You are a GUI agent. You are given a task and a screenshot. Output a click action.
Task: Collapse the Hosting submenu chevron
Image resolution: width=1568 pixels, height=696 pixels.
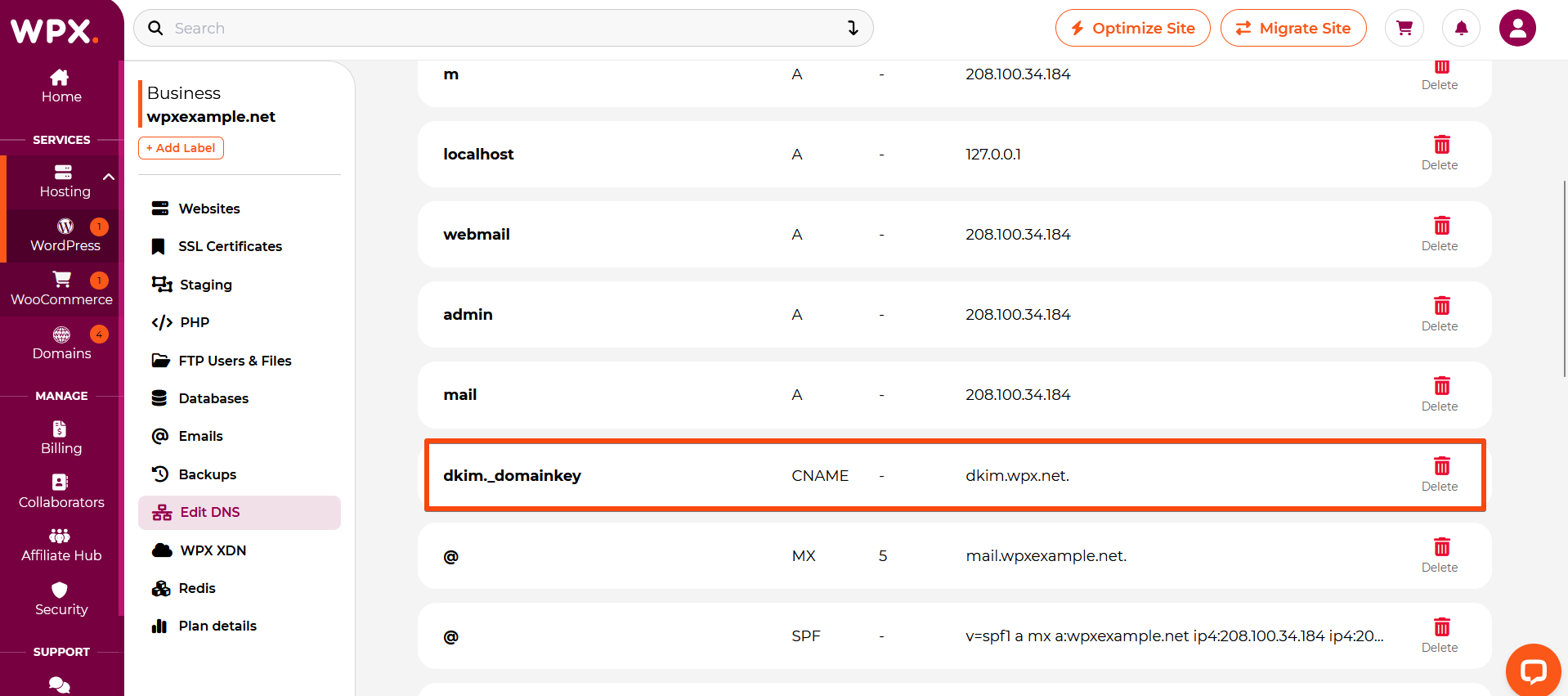pos(109,177)
